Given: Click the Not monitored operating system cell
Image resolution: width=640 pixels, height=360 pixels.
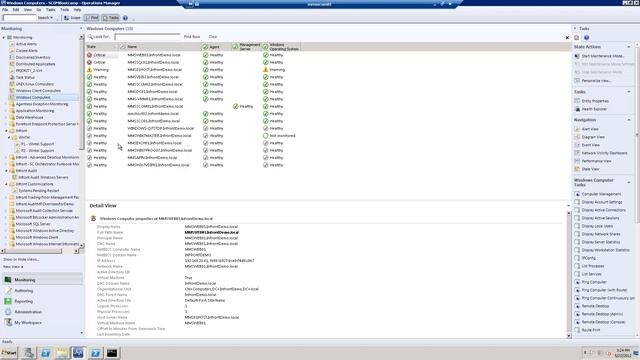Looking at the screenshot, I should [280, 136].
